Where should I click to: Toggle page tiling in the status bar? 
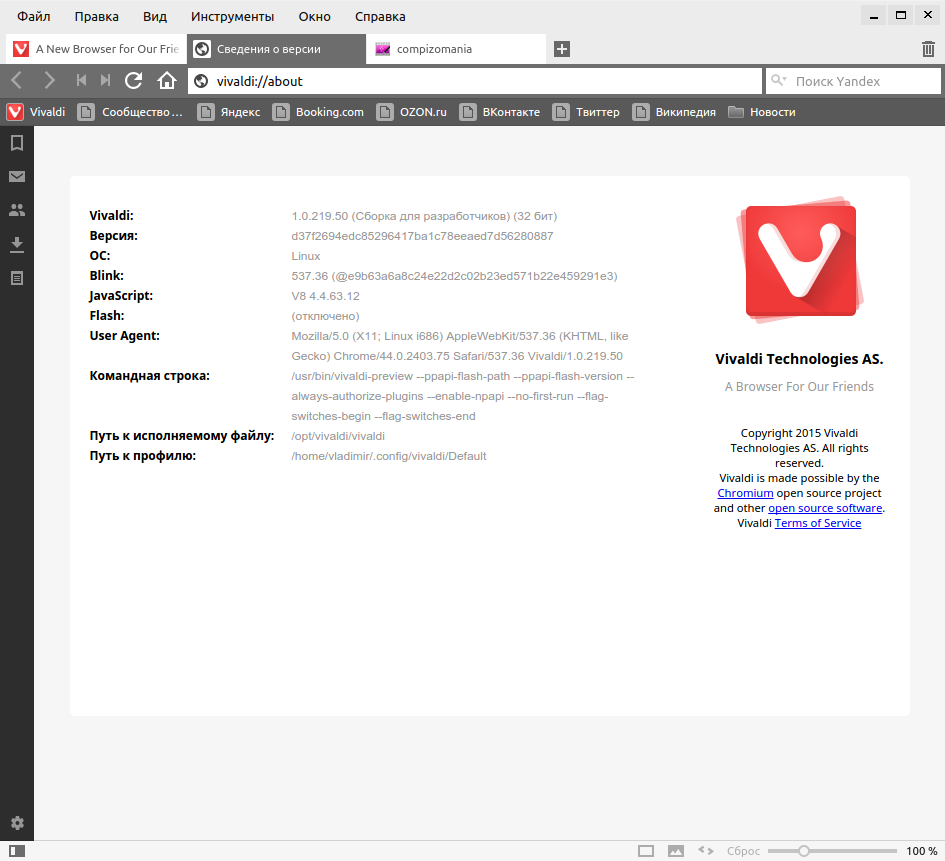(x=645, y=851)
